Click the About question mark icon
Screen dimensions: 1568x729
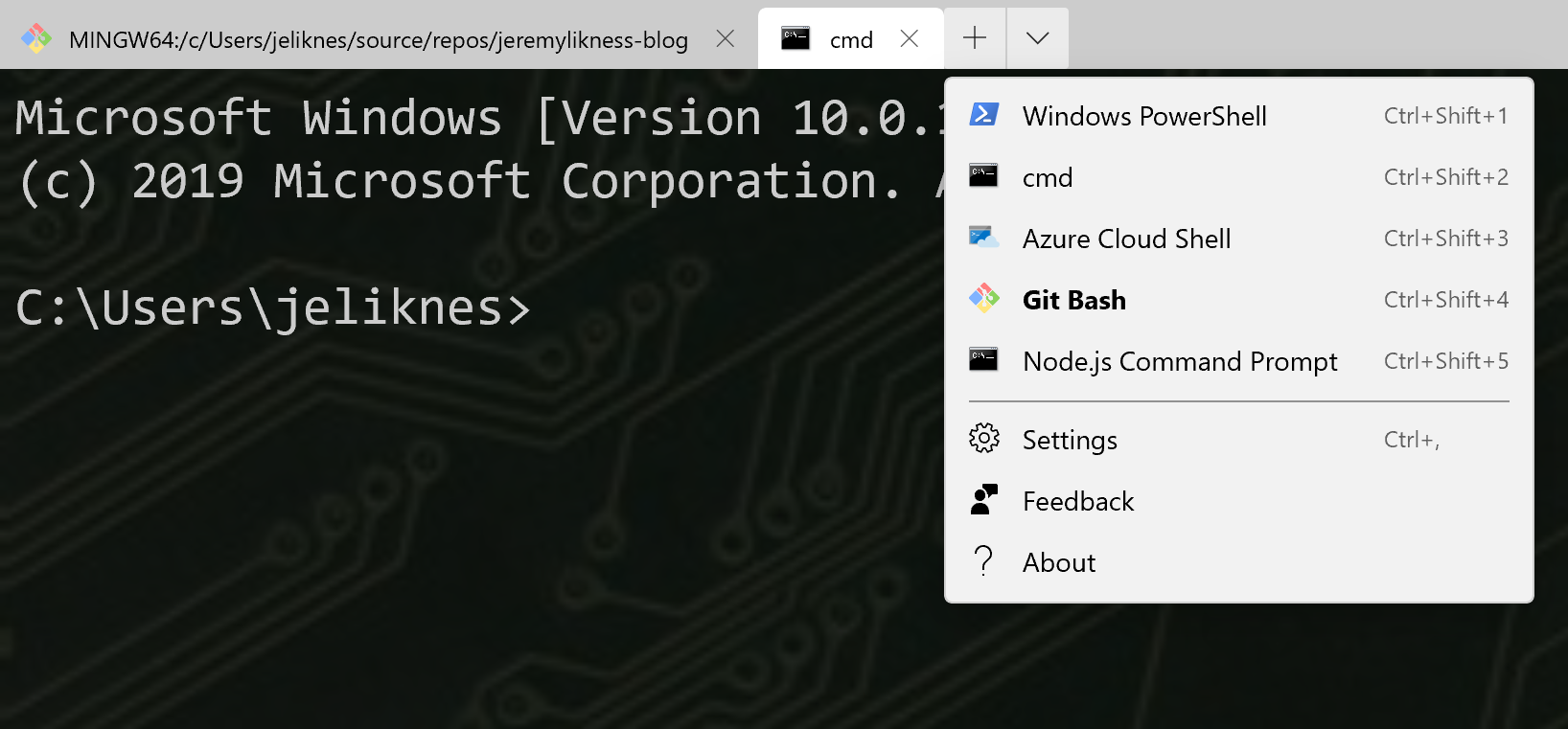click(x=983, y=561)
